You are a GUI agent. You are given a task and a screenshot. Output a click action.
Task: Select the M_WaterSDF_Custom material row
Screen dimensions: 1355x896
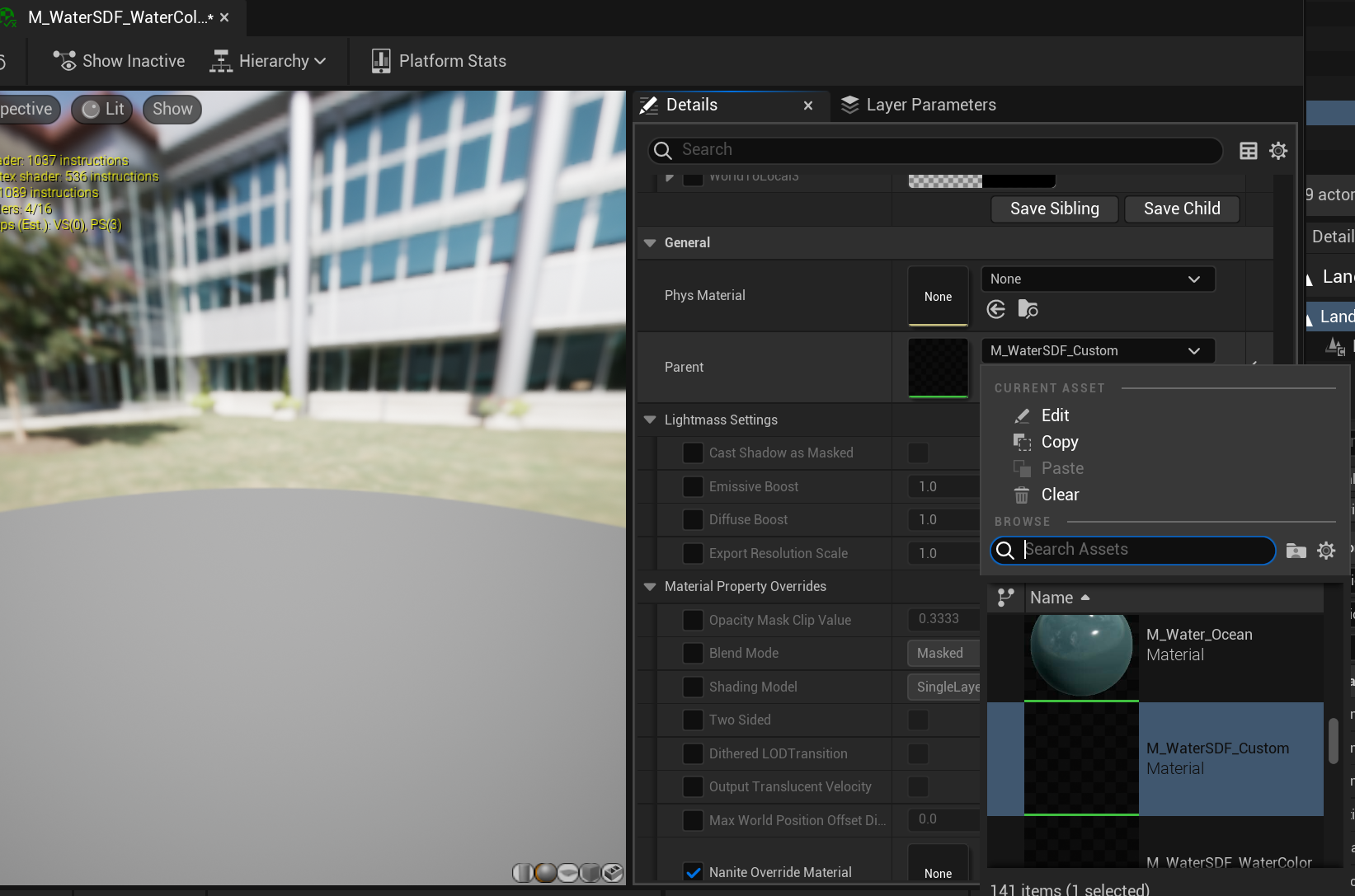tap(1155, 759)
